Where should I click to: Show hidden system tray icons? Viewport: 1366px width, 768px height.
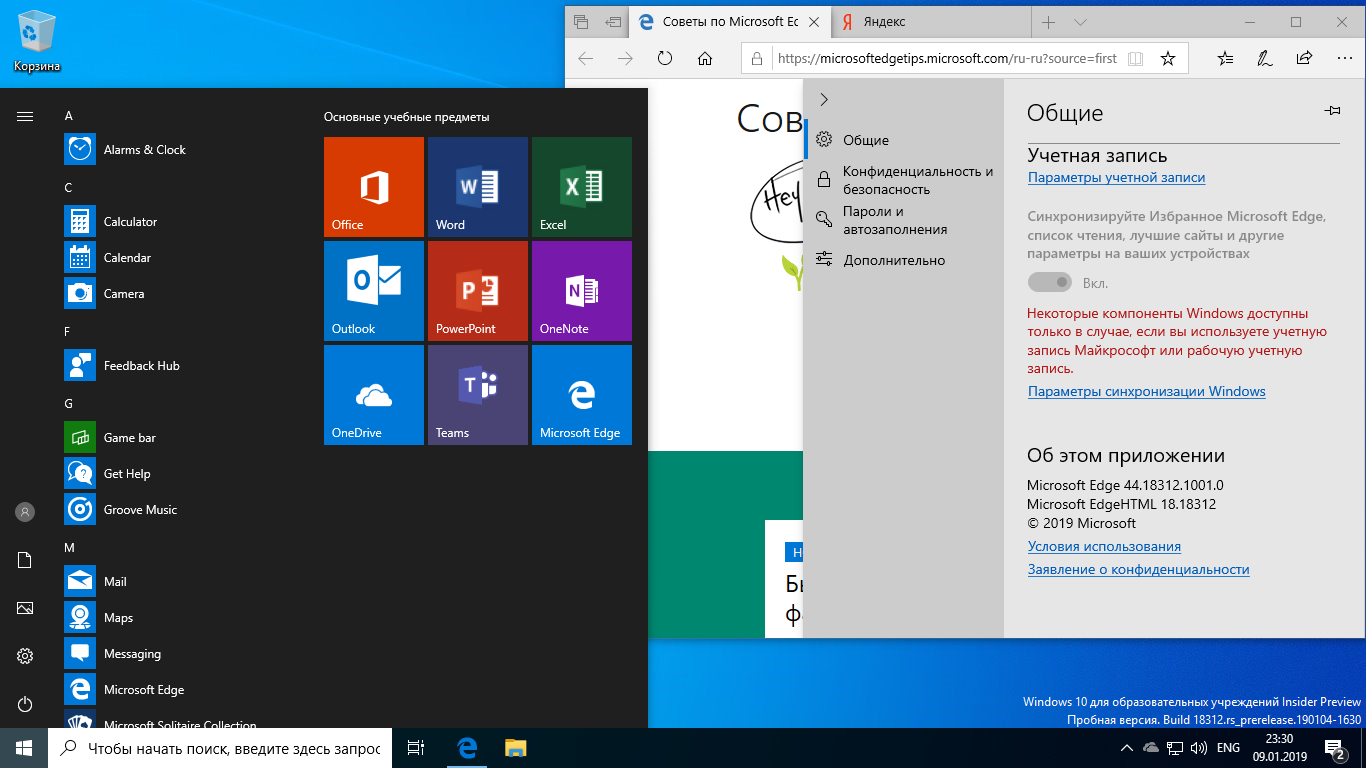tap(1126, 748)
